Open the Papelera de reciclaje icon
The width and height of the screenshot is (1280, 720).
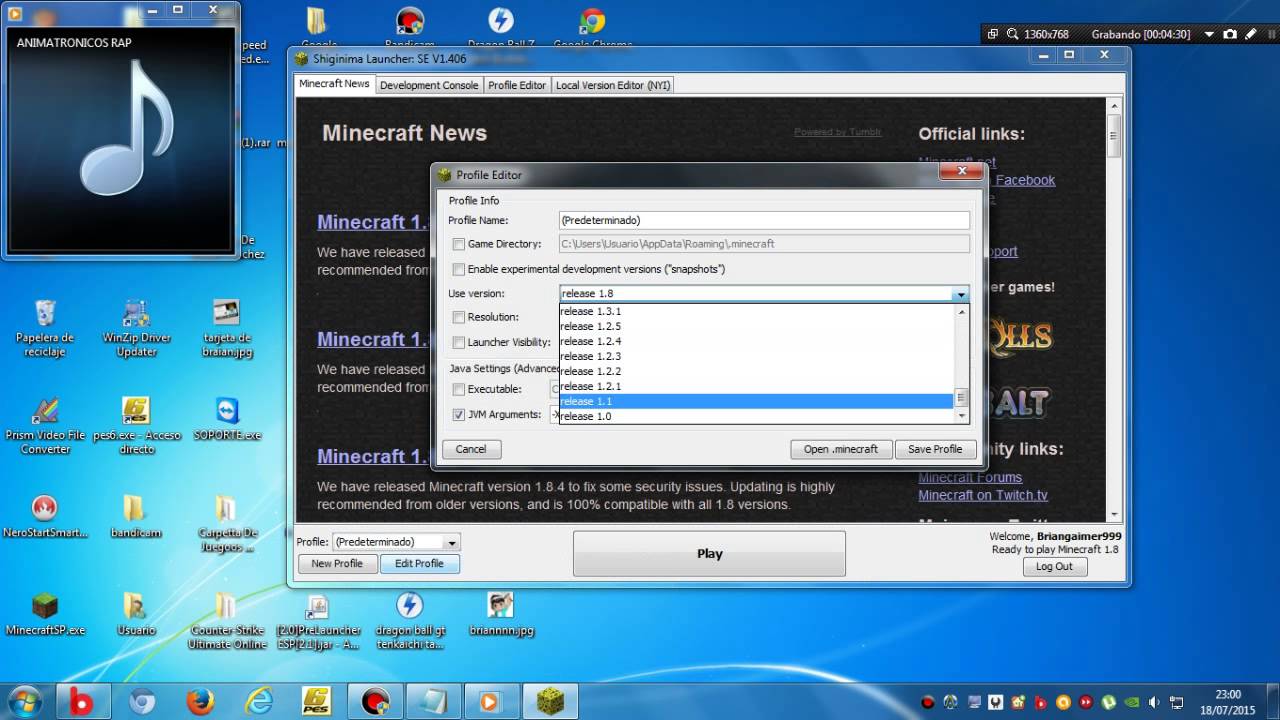click(45, 328)
